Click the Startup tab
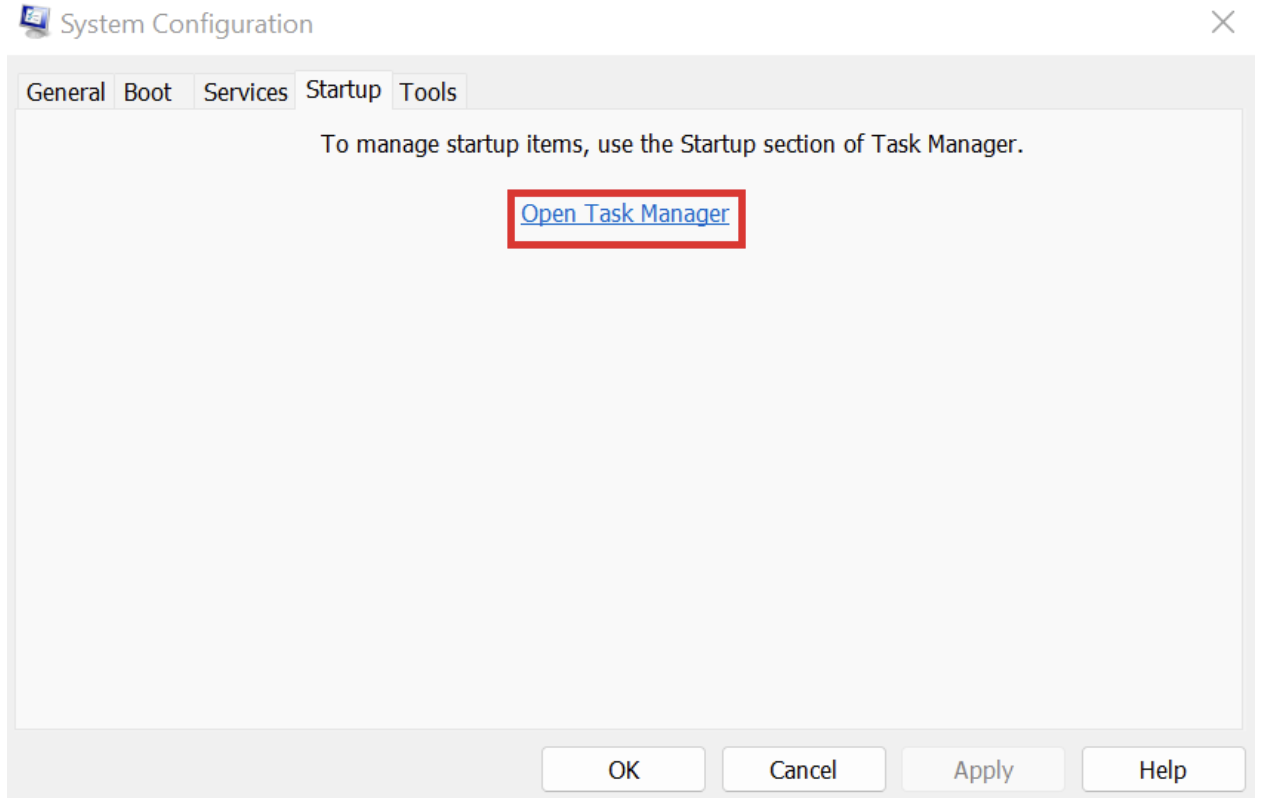This screenshot has height=802, width=1266. [x=342, y=89]
